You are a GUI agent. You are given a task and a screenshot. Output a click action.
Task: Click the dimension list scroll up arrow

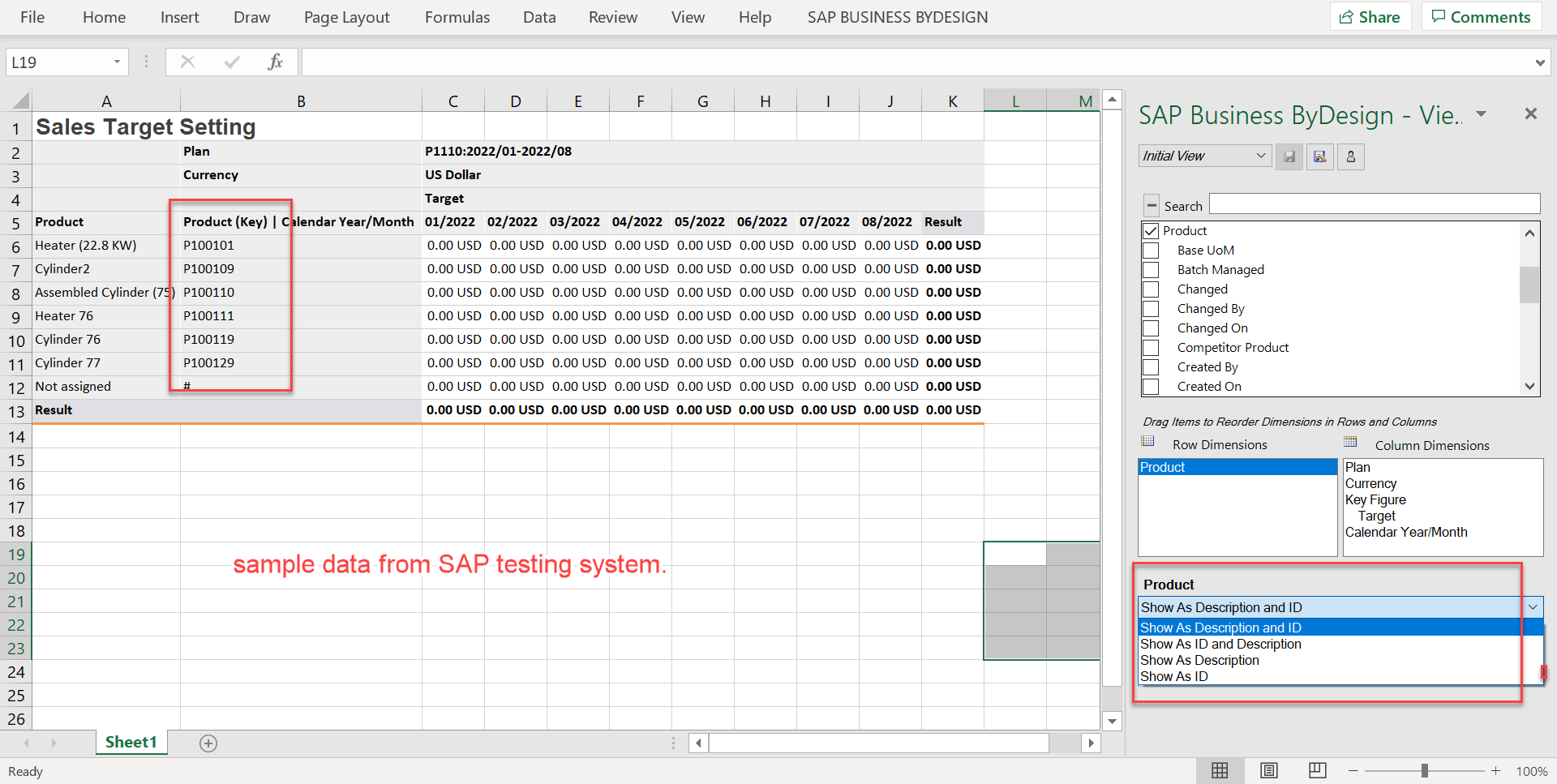coord(1529,233)
